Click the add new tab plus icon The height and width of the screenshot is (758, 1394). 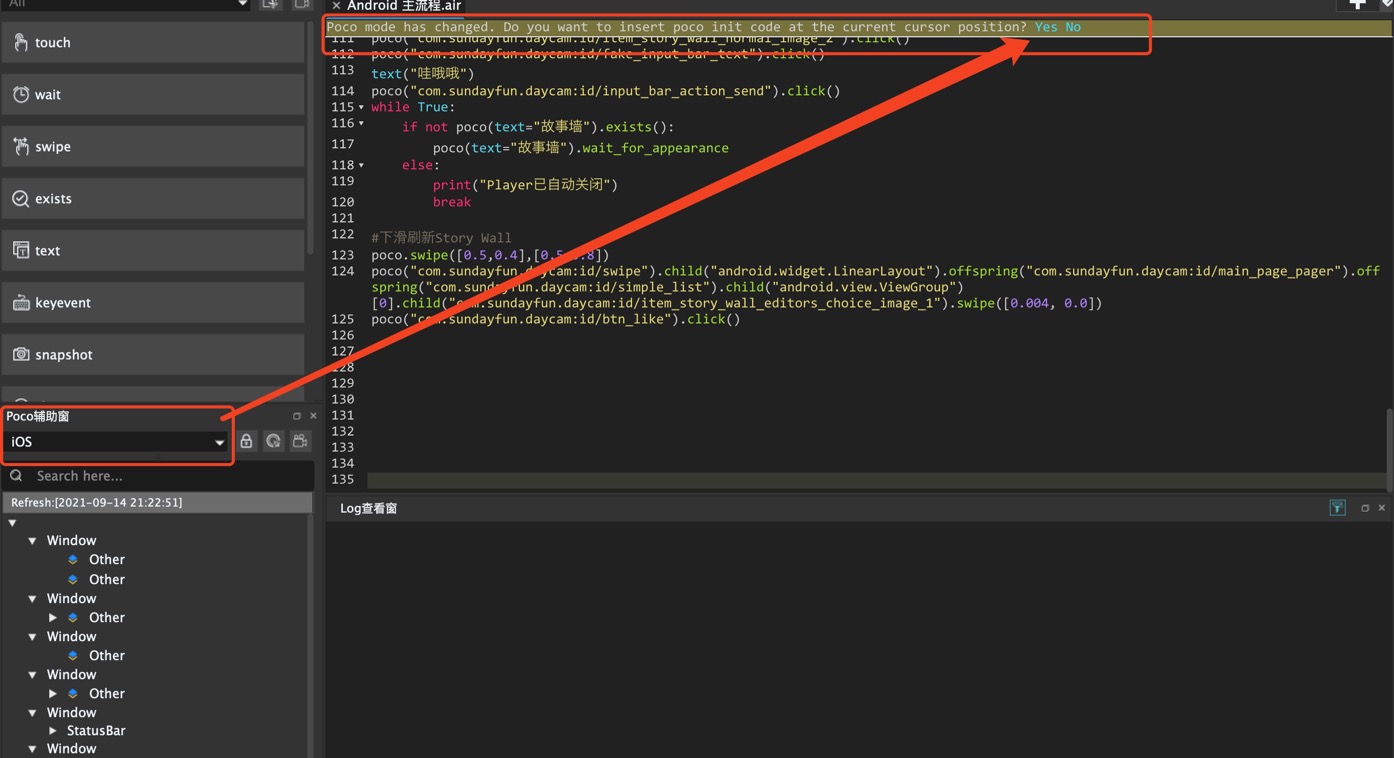(1357, 4)
